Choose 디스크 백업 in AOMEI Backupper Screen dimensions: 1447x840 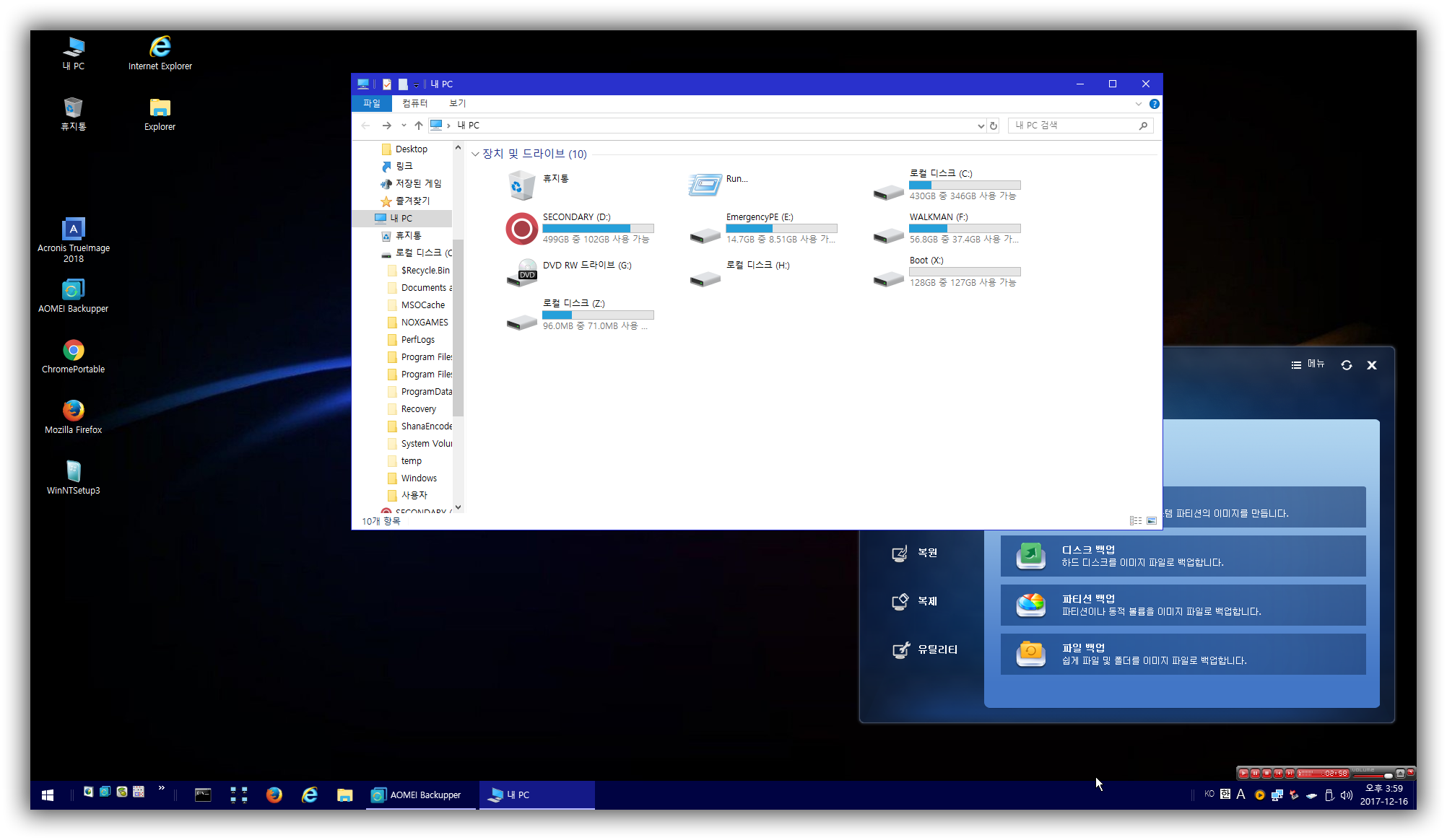pyautogui.click(x=1183, y=556)
